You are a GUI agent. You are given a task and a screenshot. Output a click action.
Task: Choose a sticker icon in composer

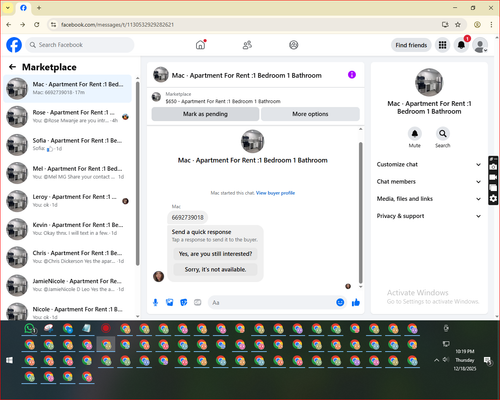coord(184,302)
